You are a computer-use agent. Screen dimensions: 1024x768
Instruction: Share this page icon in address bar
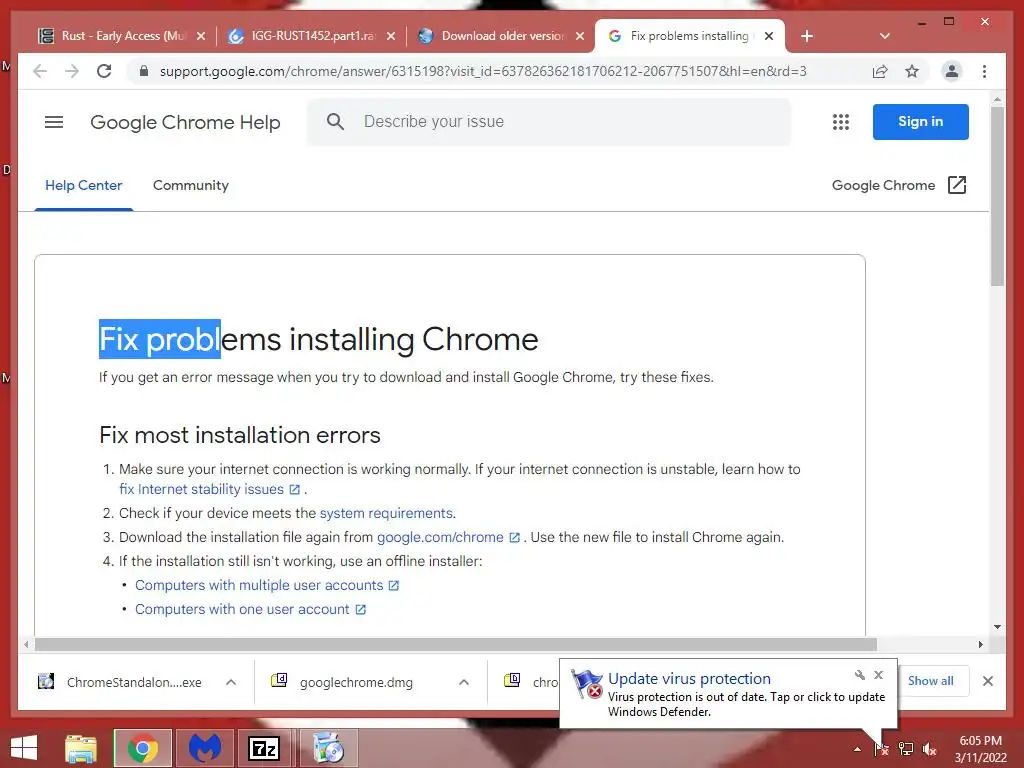[x=880, y=71]
